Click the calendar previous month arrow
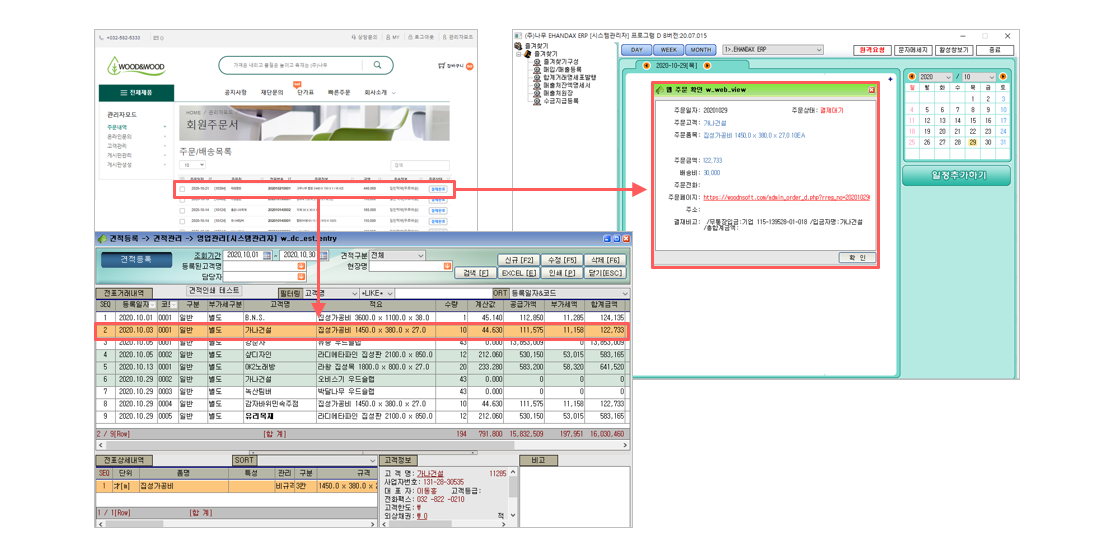Viewport: 1105px width, 554px height. point(912,76)
